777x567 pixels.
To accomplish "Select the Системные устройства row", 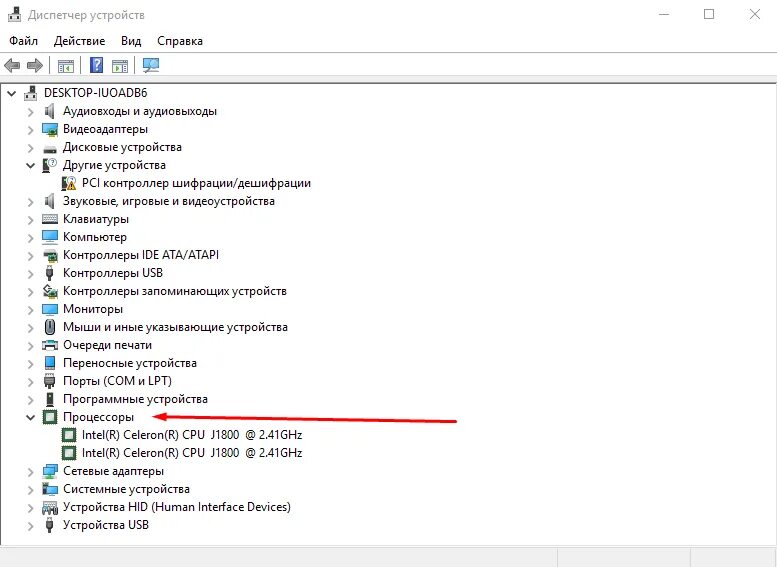I will pyautogui.click(x=126, y=489).
